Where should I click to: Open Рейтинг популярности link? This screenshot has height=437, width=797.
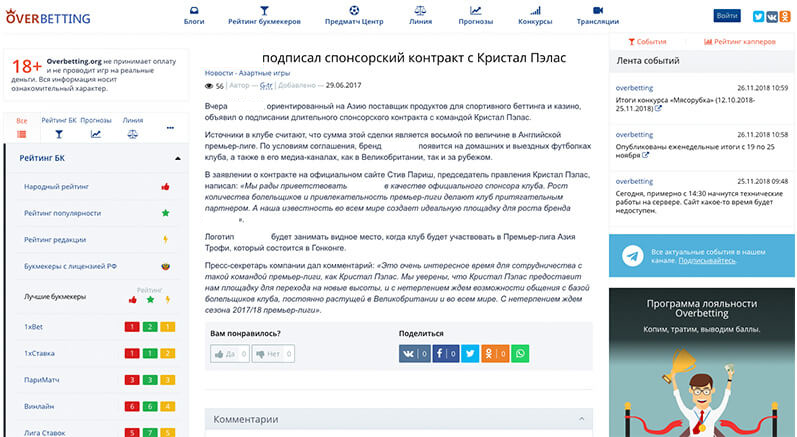pos(63,213)
